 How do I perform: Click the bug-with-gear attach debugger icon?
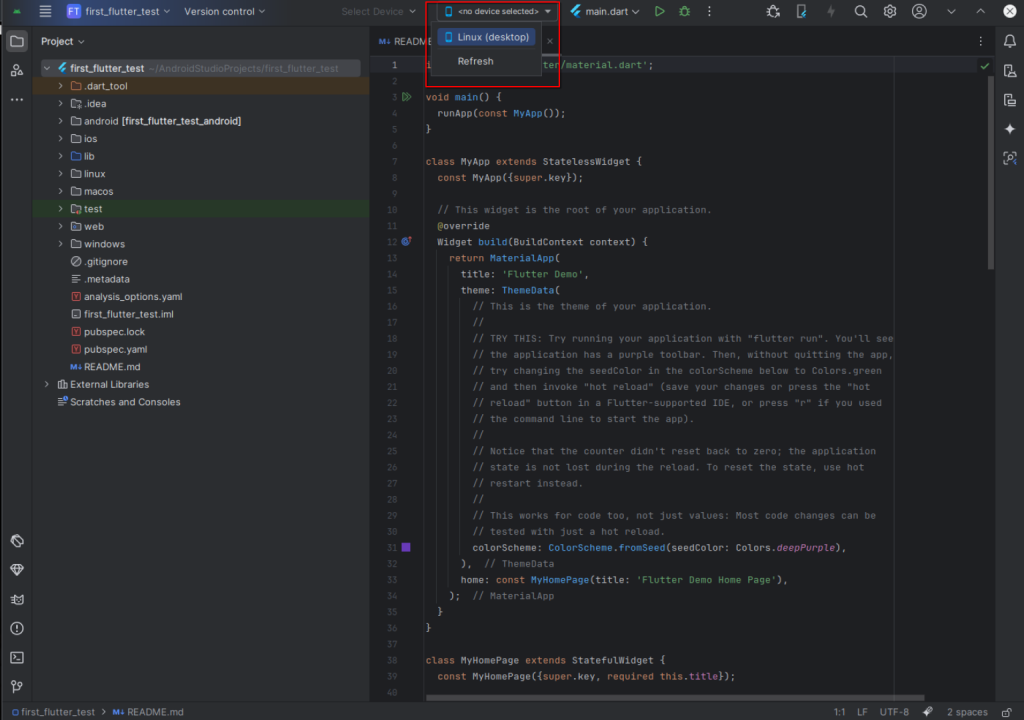pos(773,11)
